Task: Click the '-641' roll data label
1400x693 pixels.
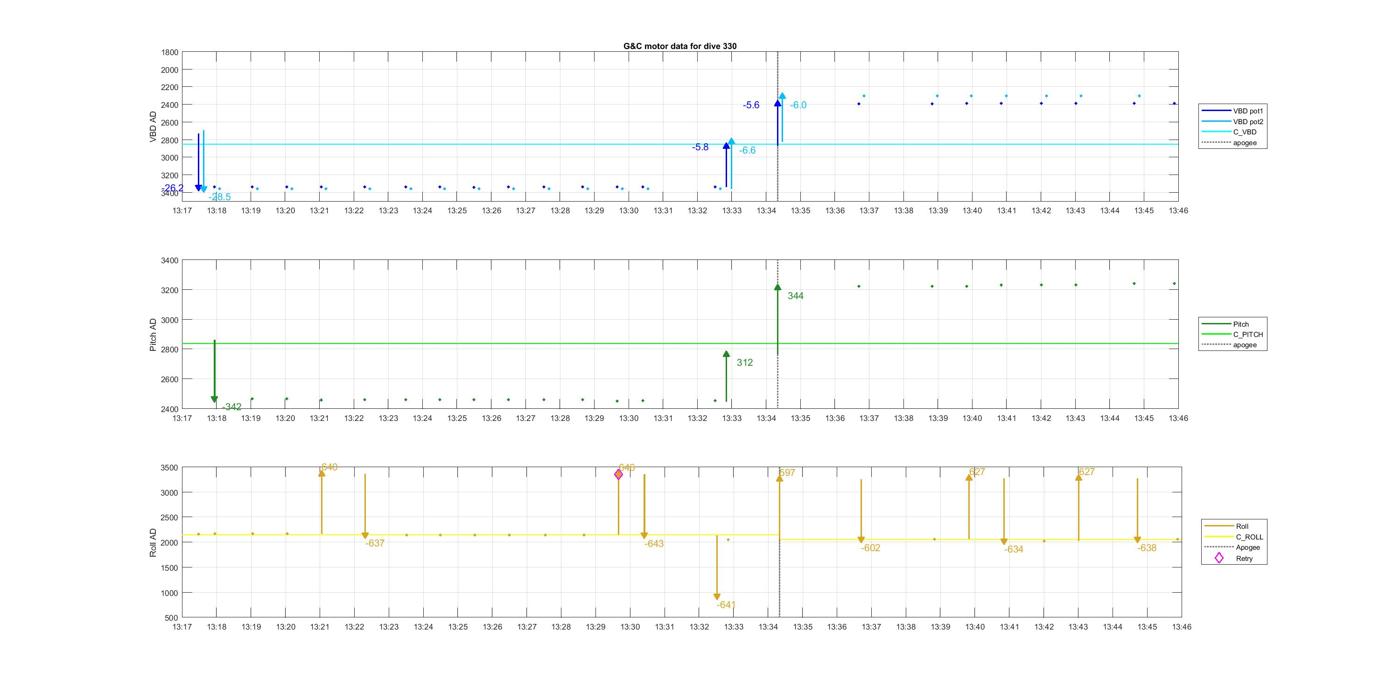Action: tap(726, 605)
